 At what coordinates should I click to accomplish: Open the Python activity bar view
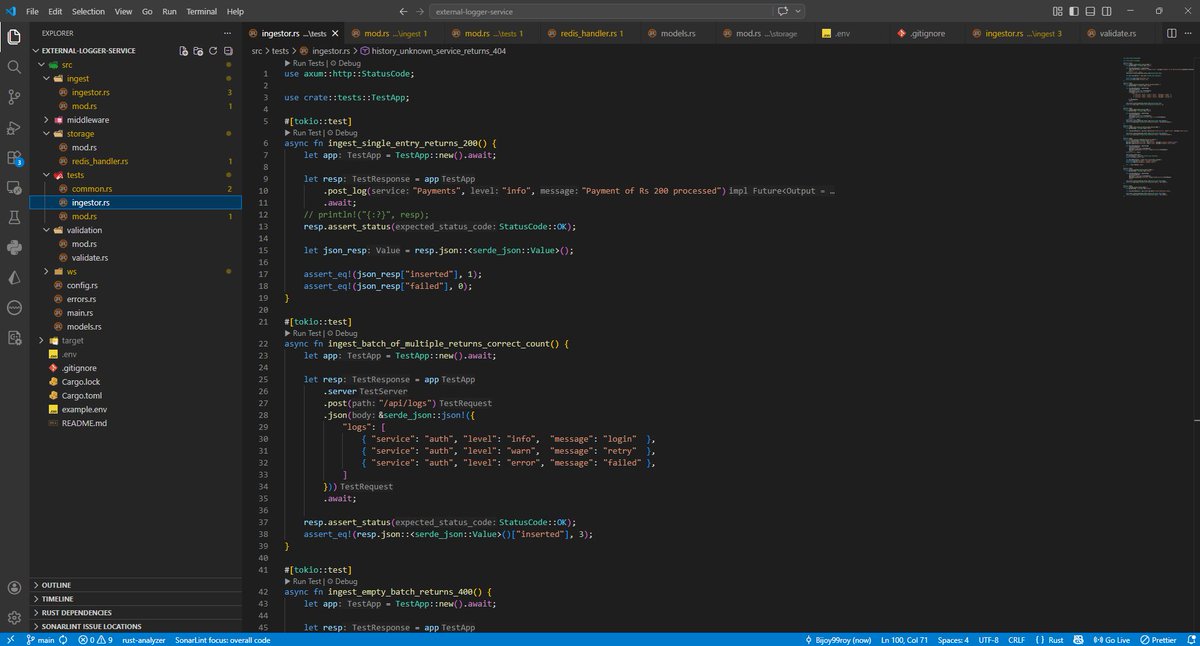[x=14, y=247]
